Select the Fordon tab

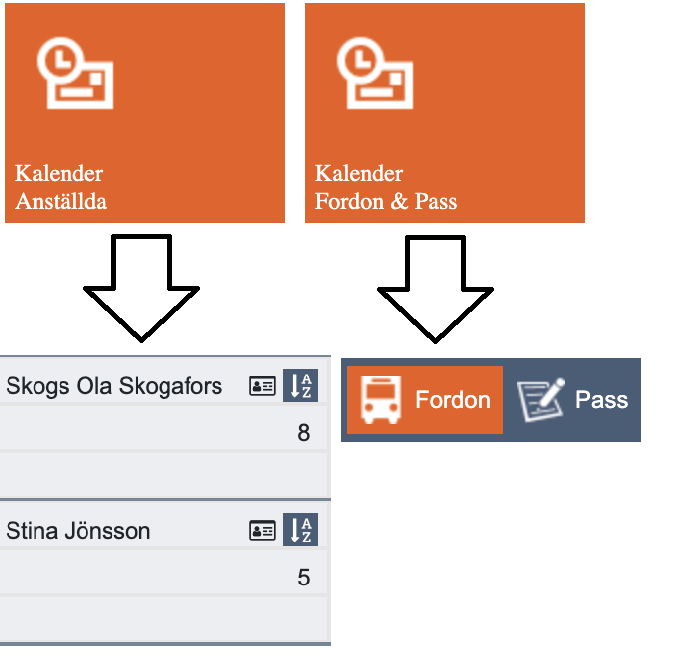tap(425, 400)
